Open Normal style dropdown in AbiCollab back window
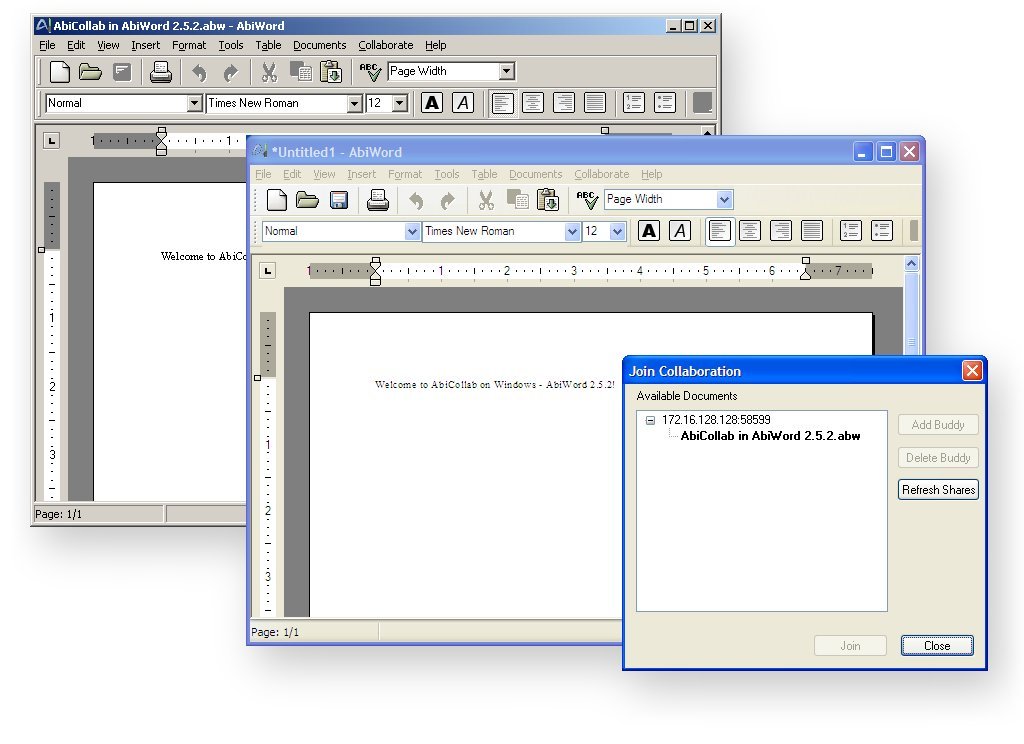1024x744 pixels. 195,103
